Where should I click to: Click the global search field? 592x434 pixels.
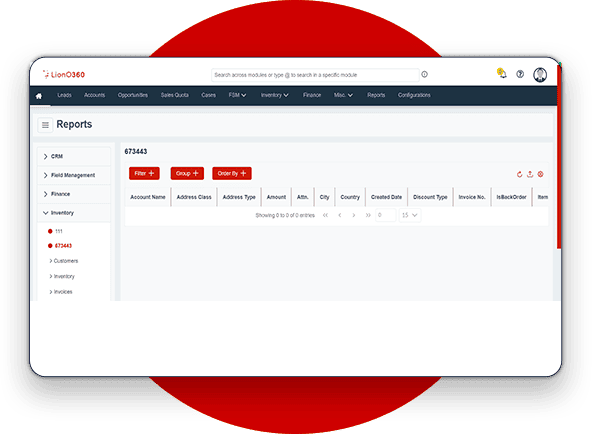[x=315, y=75]
